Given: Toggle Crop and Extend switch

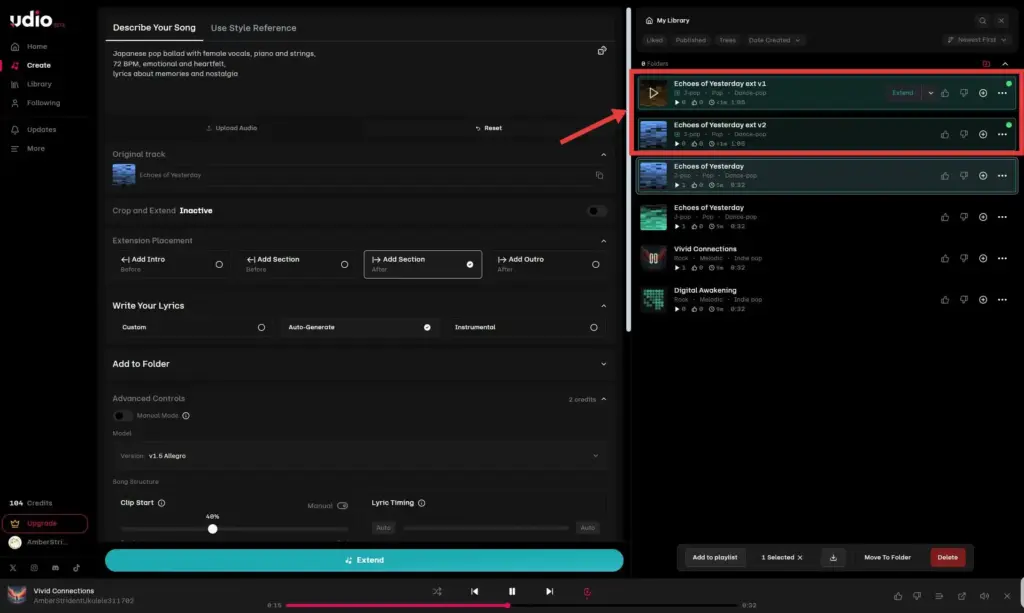Looking at the screenshot, I should (596, 211).
